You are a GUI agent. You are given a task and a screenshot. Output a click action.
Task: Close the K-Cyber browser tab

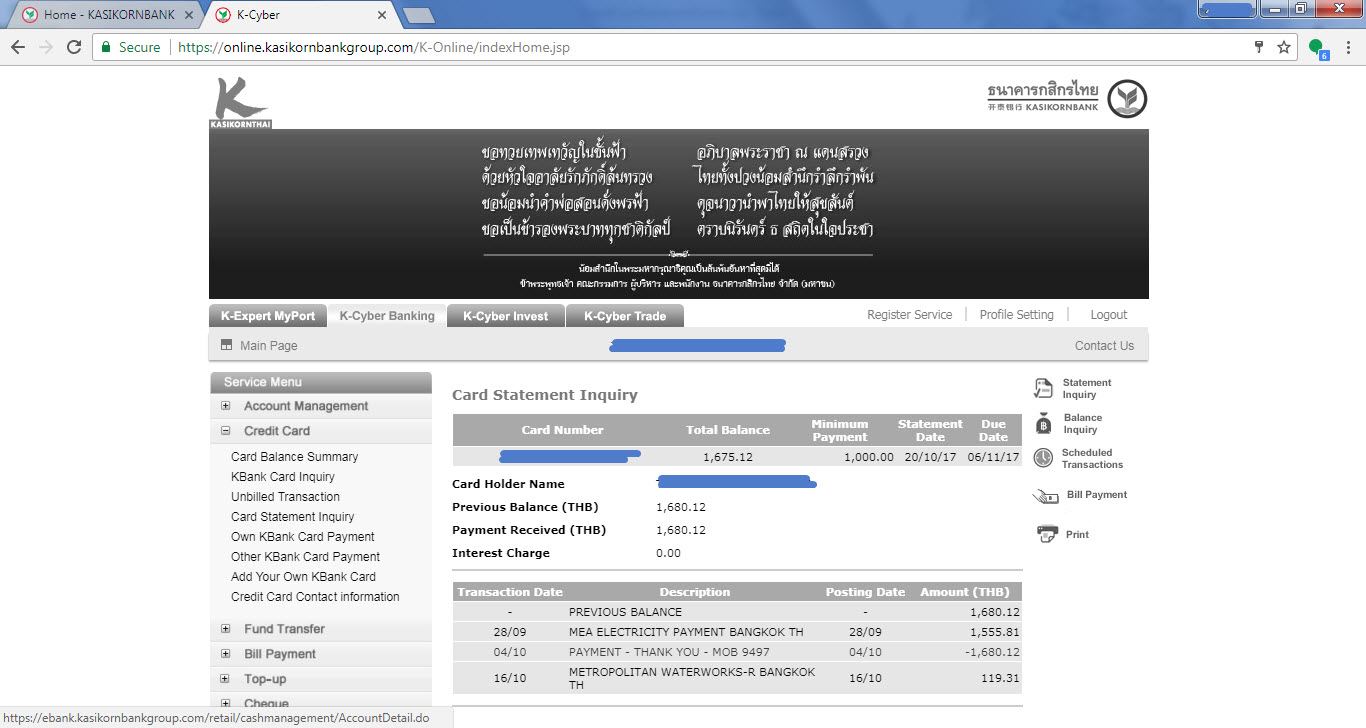pos(381,15)
